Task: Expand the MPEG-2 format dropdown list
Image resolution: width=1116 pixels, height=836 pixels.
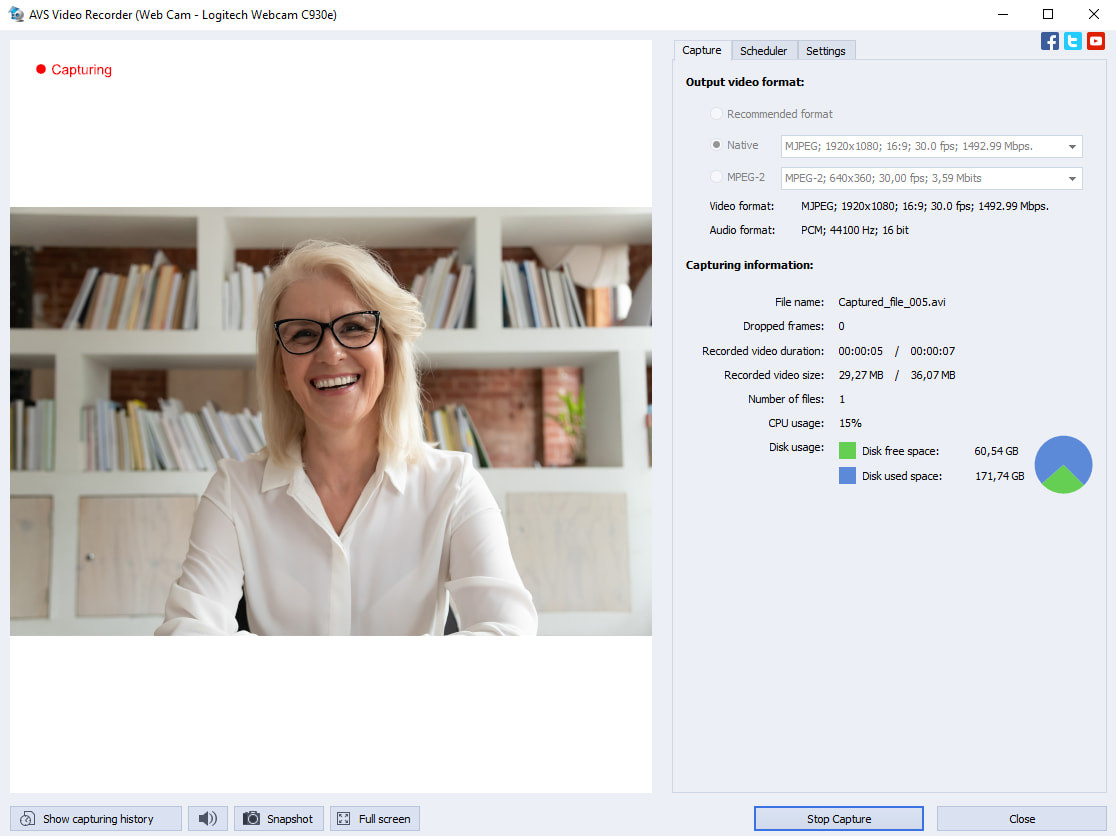Action: click(x=1073, y=178)
